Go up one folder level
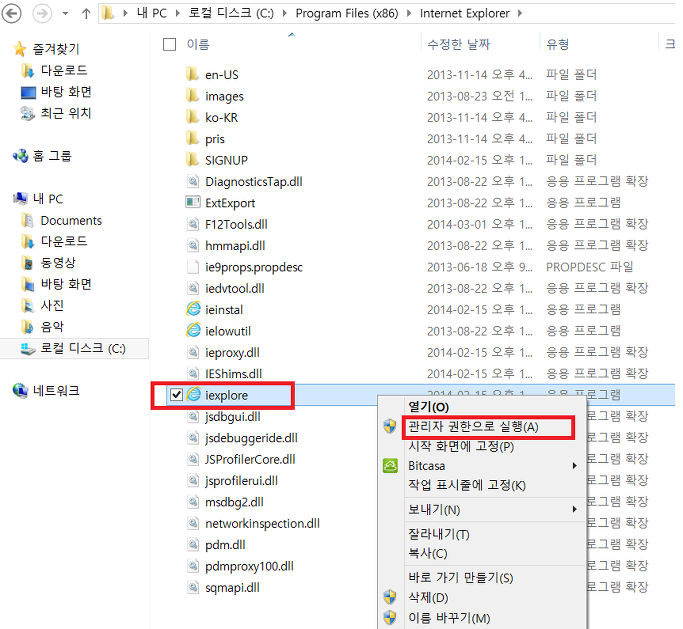Viewport: 683px width, 629px height. click(86, 14)
